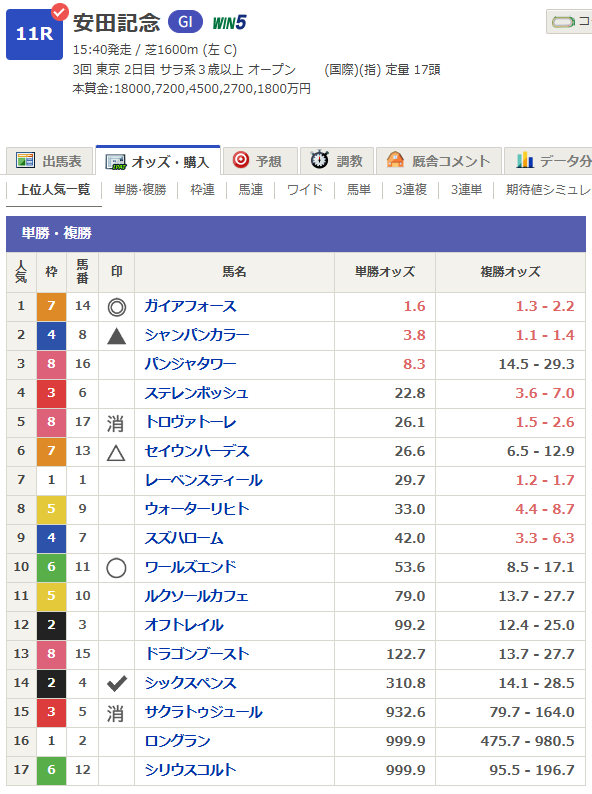This screenshot has width=592, height=794.
Task: Open horse セイウンハーデス
Action: point(197,451)
